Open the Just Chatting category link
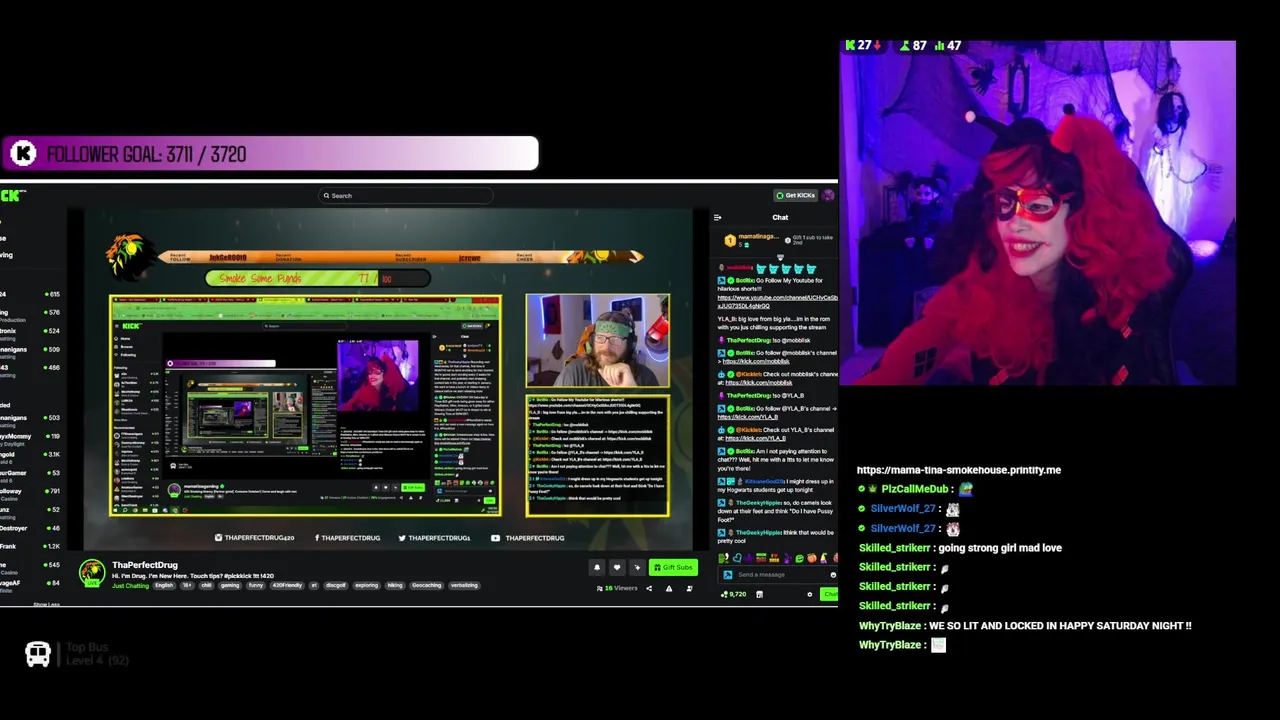 [130, 586]
